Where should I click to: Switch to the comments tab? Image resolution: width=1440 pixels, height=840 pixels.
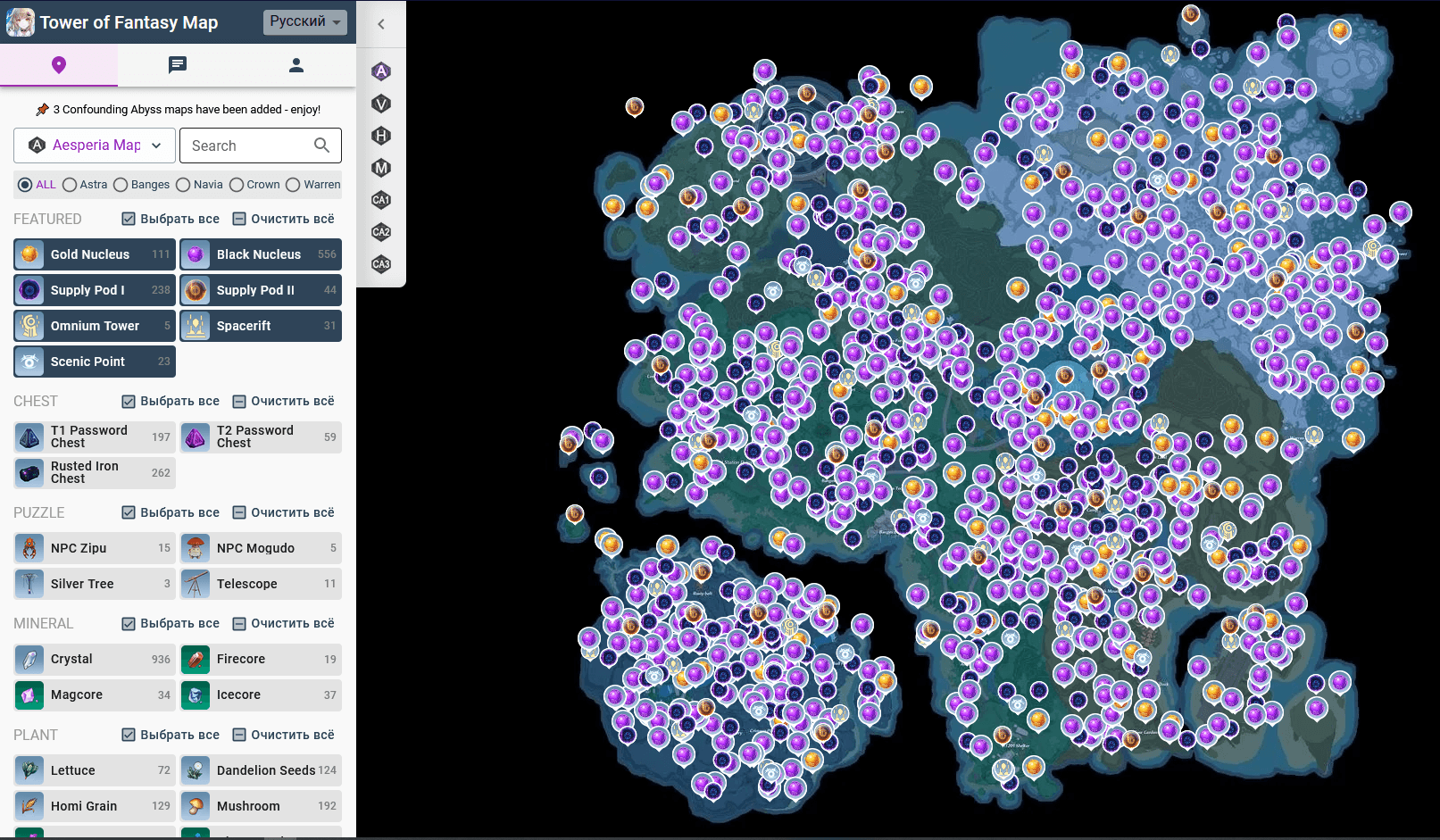(178, 65)
